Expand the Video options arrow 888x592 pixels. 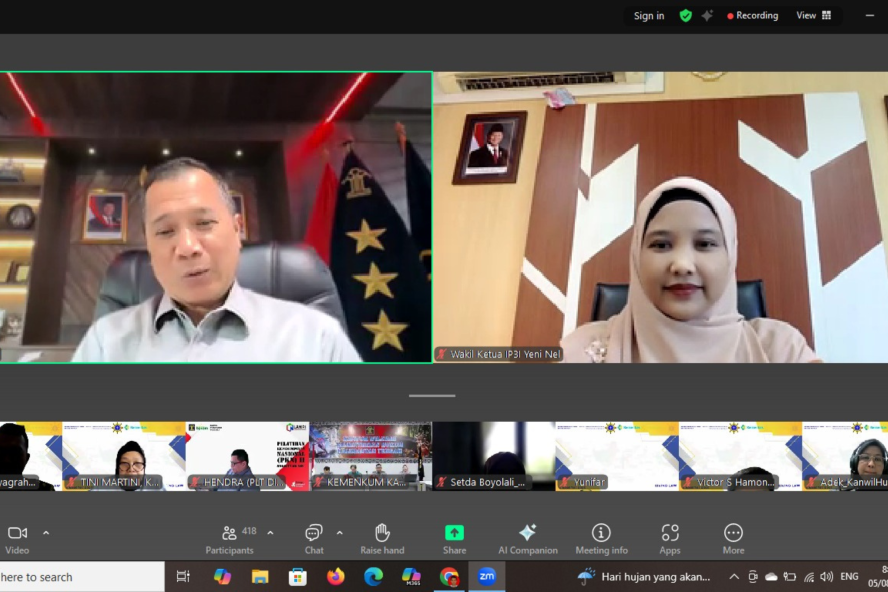[46, 533]
